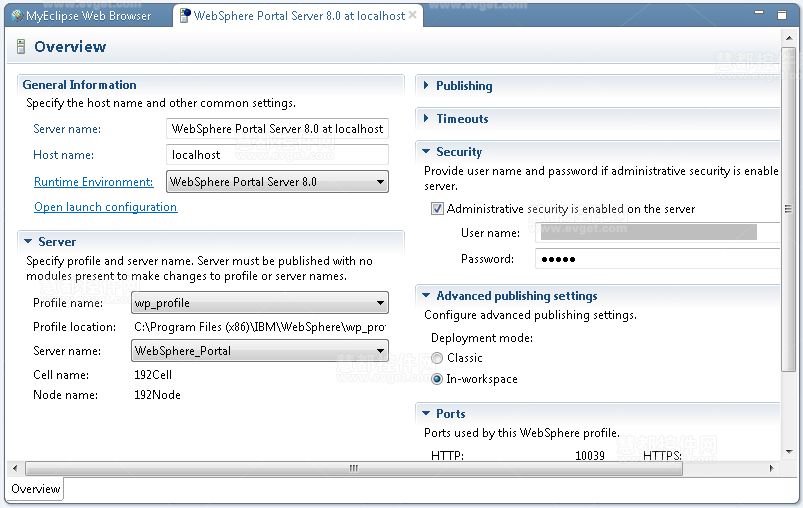This screenshot has width=803, height=508.
Task: Collapse the Server section
Action: click(28, 241)
